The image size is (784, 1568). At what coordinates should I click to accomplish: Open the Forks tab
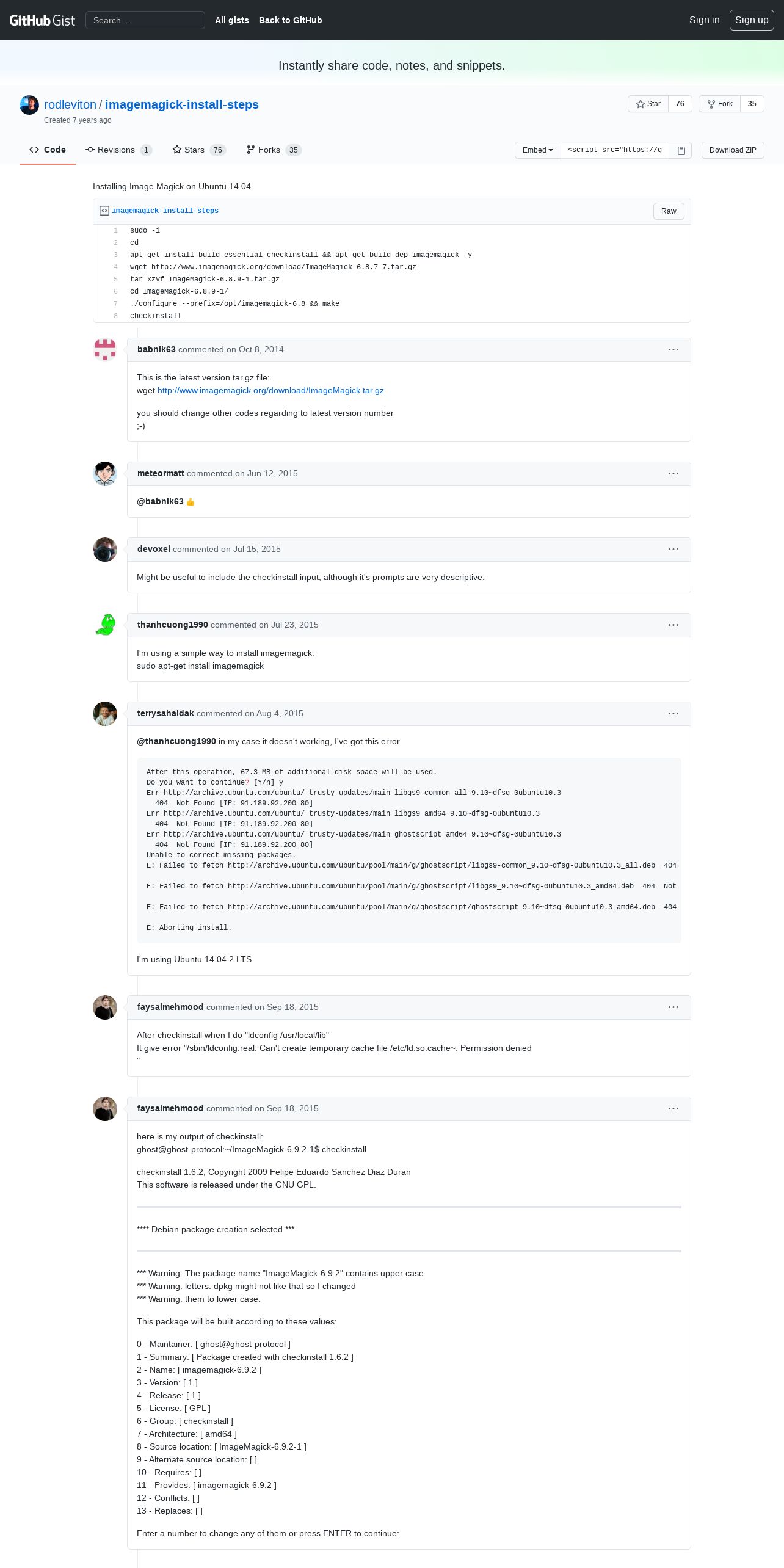click(274, 150)
